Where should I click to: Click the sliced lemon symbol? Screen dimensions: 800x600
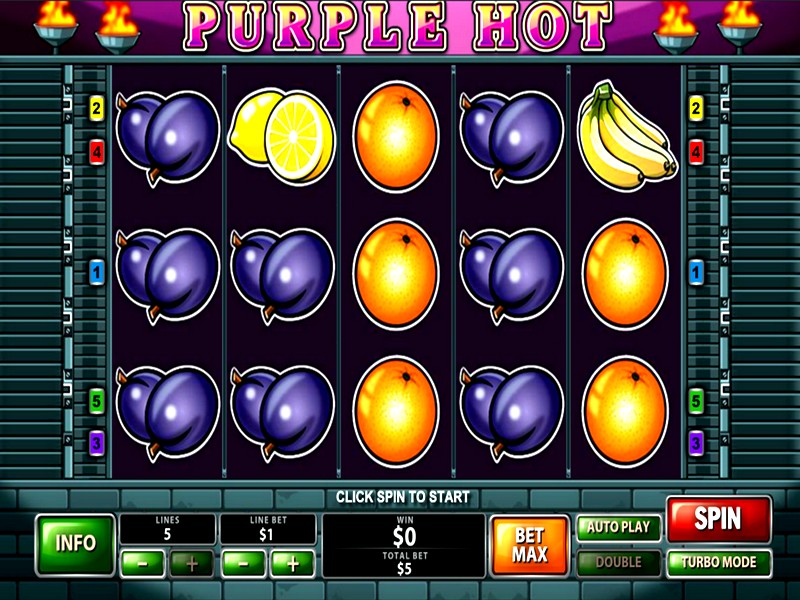(x=282, y=137)
